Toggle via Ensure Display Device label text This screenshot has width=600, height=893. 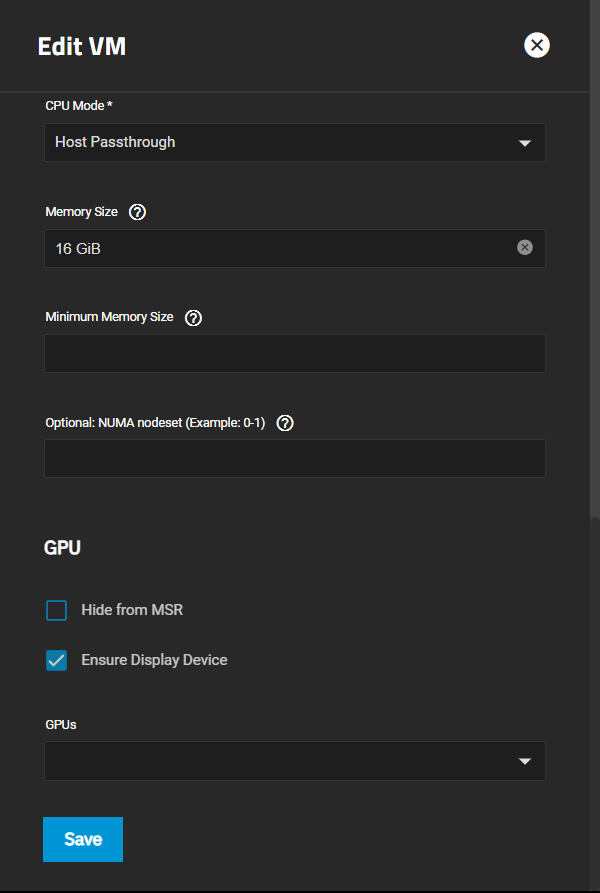(x=154, y=660)
